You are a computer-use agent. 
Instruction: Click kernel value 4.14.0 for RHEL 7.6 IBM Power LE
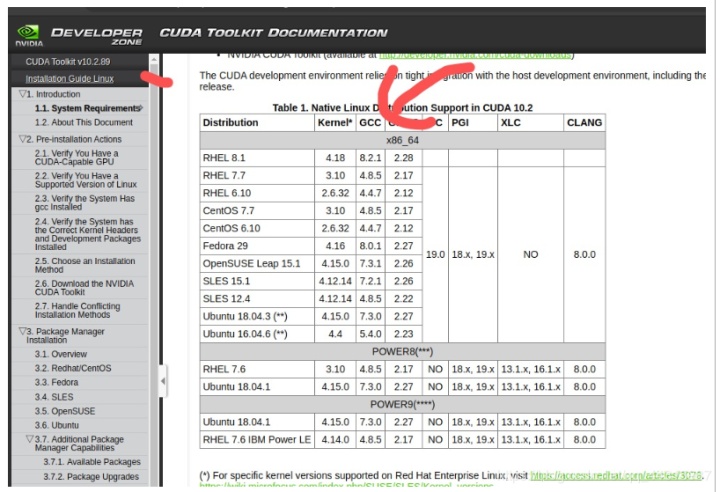[x=335, y=440]
